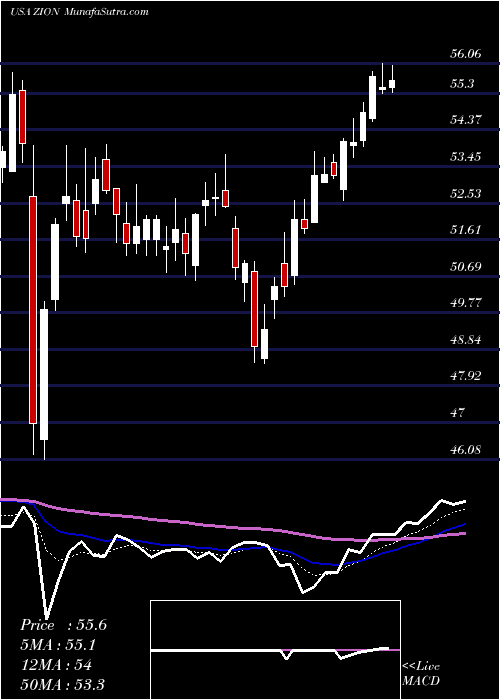Image resolution: width=500 pixels, height=700 pixels.
Task: Select the 47 price axis label
Action: tap(458, 412)
